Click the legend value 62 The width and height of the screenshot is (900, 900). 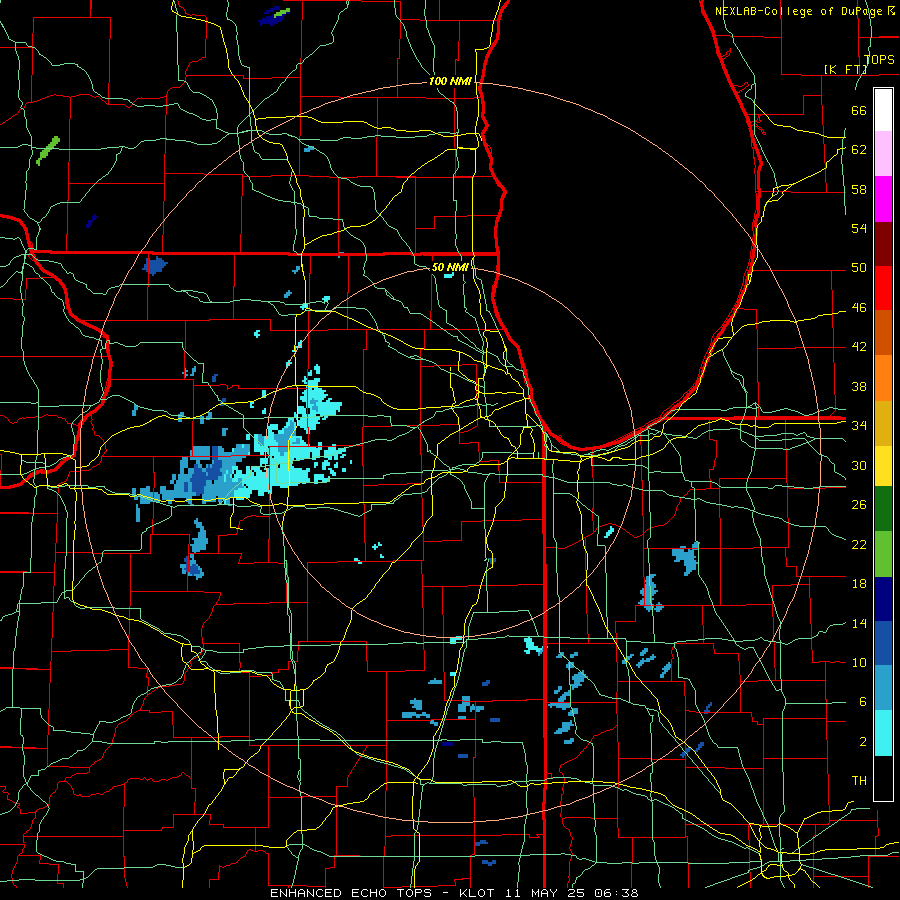click(859, 150)
